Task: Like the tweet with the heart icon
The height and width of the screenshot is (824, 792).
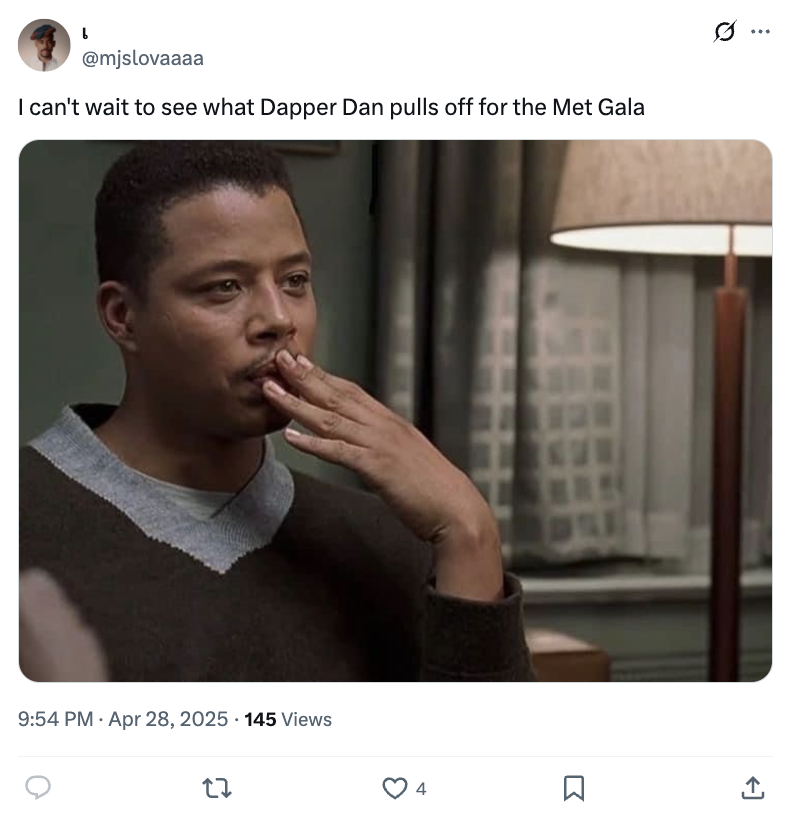Action: coord(395,788)
